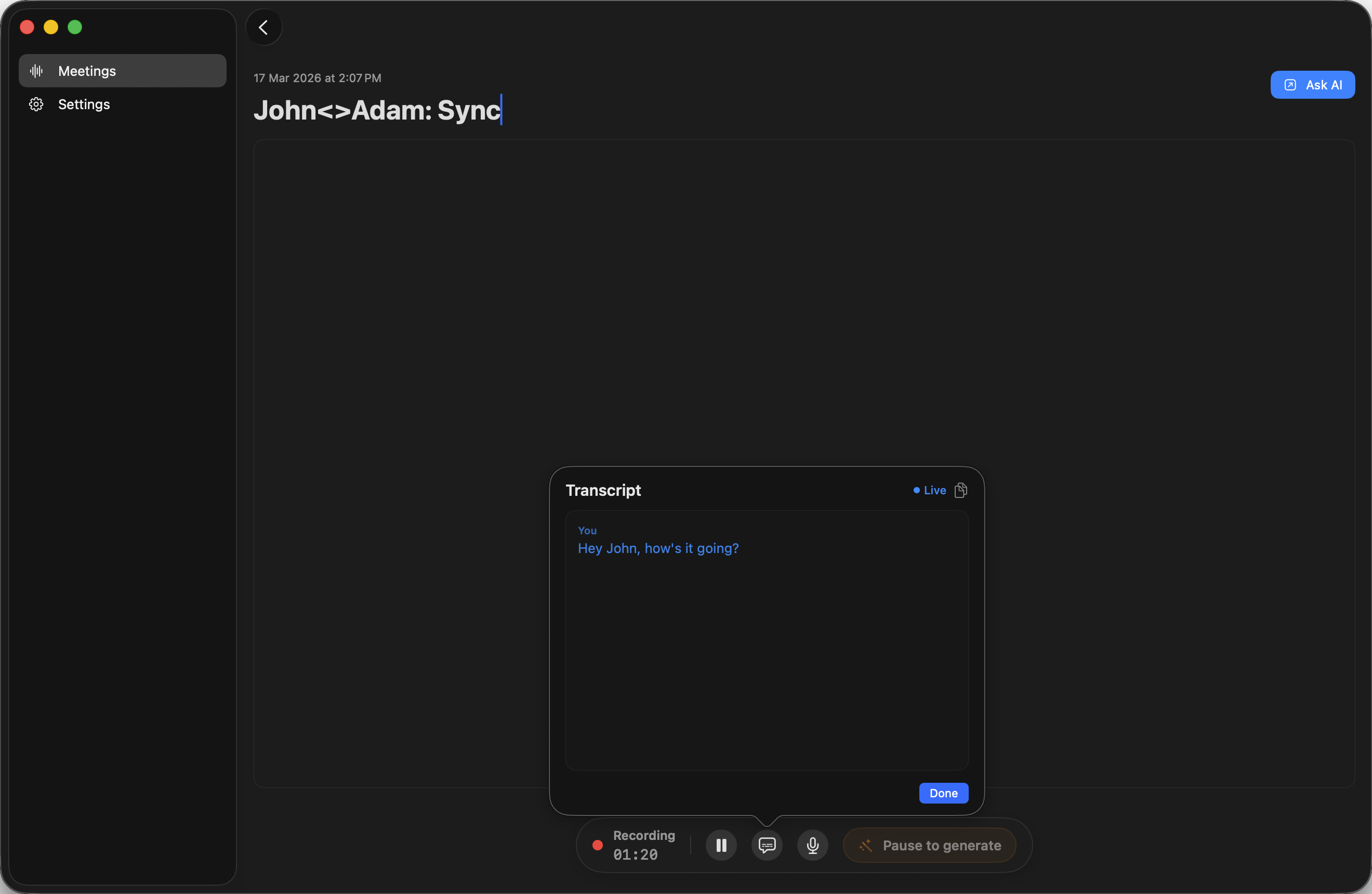Go back using the arrow button
The width and height of the screenshot is (1372, 894).
pos(263,27)
